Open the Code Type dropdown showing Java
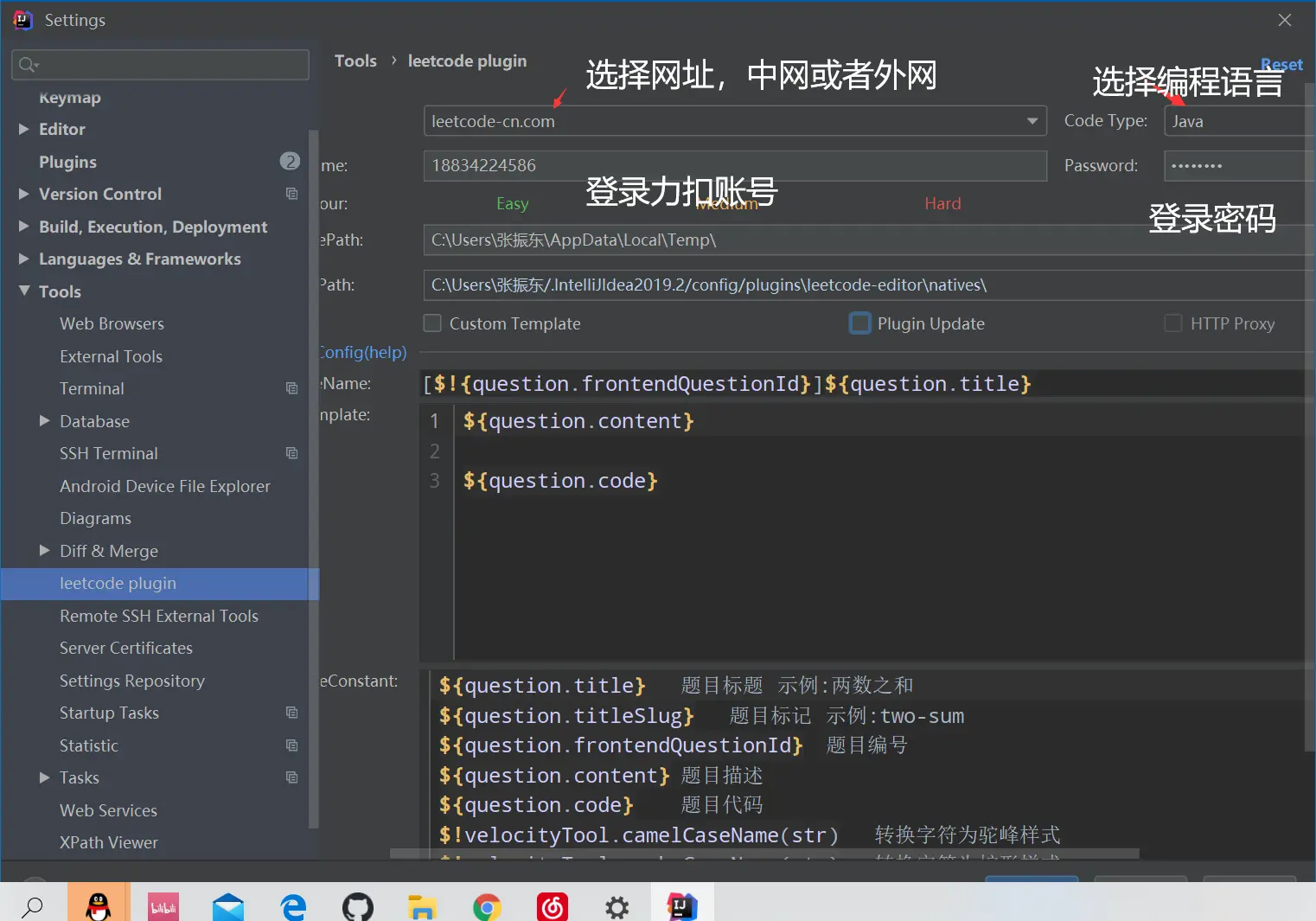The image size is (1316, 921). click(x=1240, y=121)
